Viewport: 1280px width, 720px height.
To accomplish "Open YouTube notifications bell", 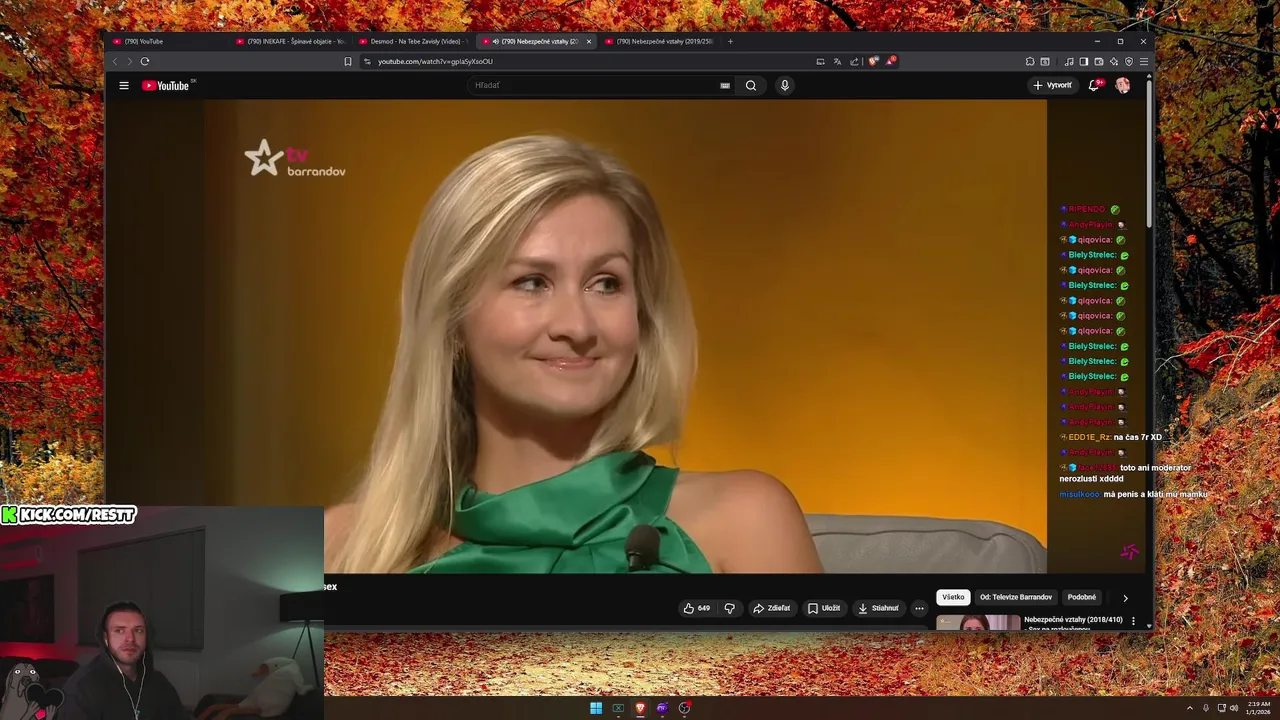I will pyautogui.click(x=1094, y=85).
